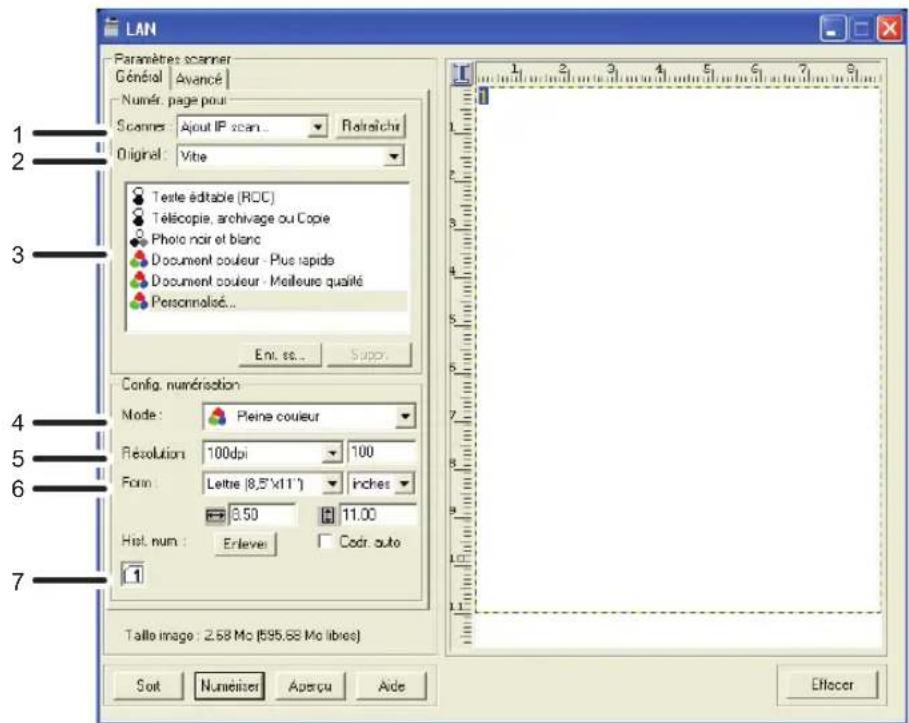Click the Pleine couleur mode icon
Image resolution: width=909 pixels, height=723 pixels.
point(217,416)
